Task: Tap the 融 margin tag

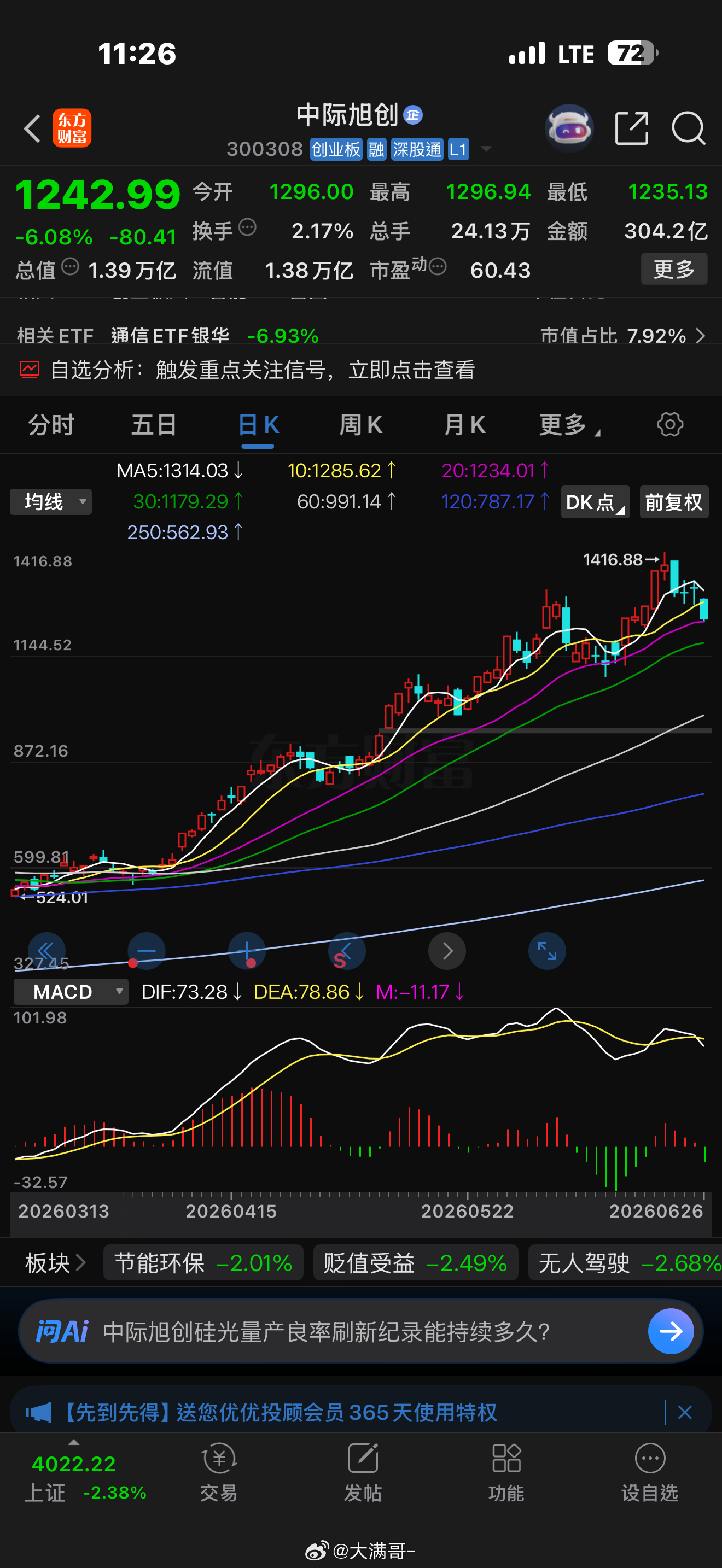Action: pos(376,149)
